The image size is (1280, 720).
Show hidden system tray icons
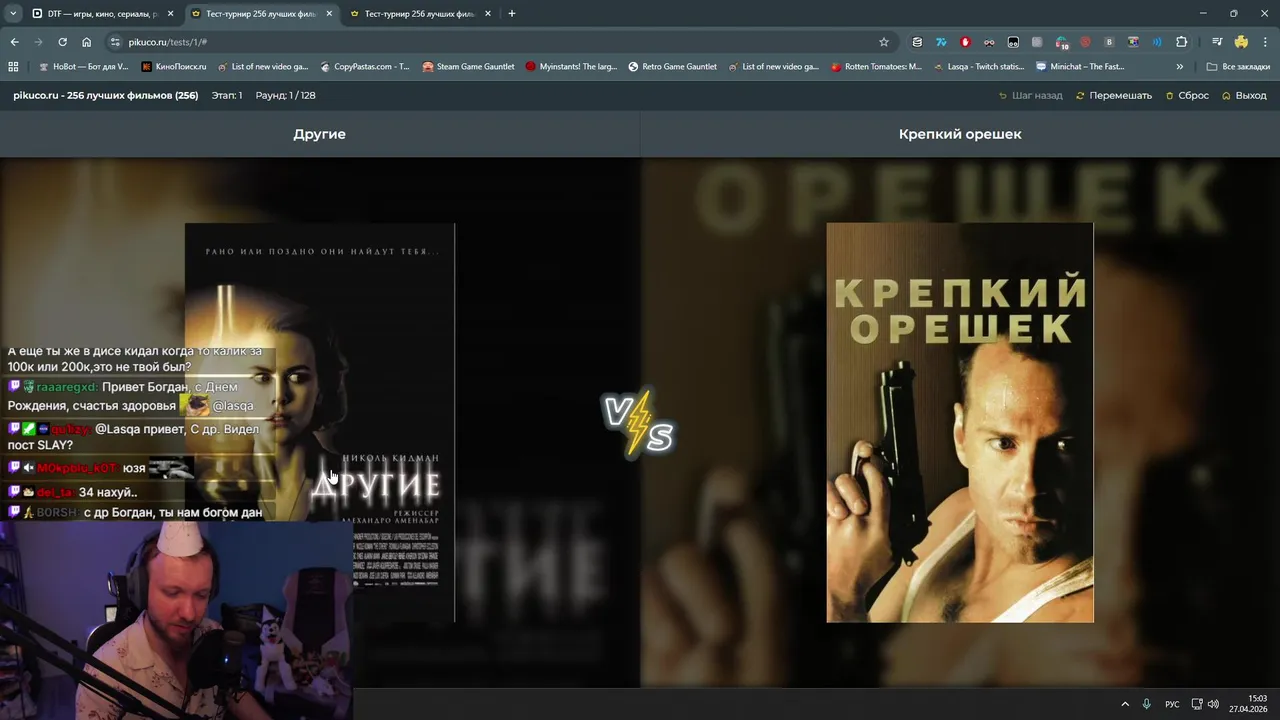click(x=1125, y=704)
